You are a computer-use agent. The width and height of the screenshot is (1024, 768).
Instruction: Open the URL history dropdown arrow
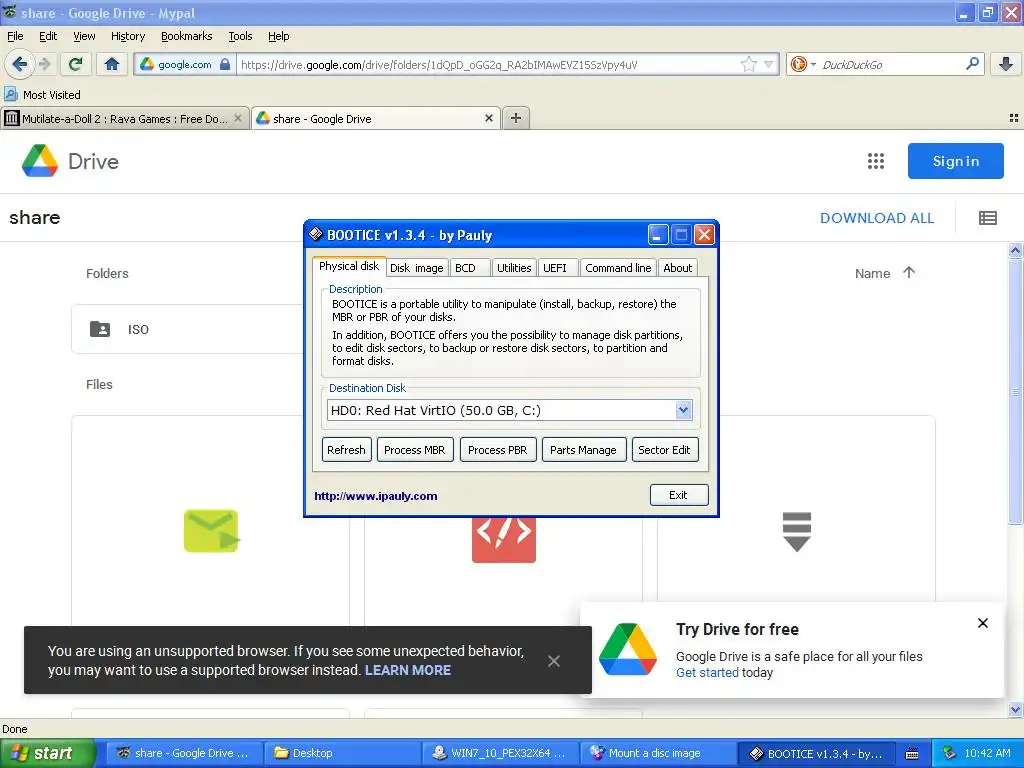(769, 64)
